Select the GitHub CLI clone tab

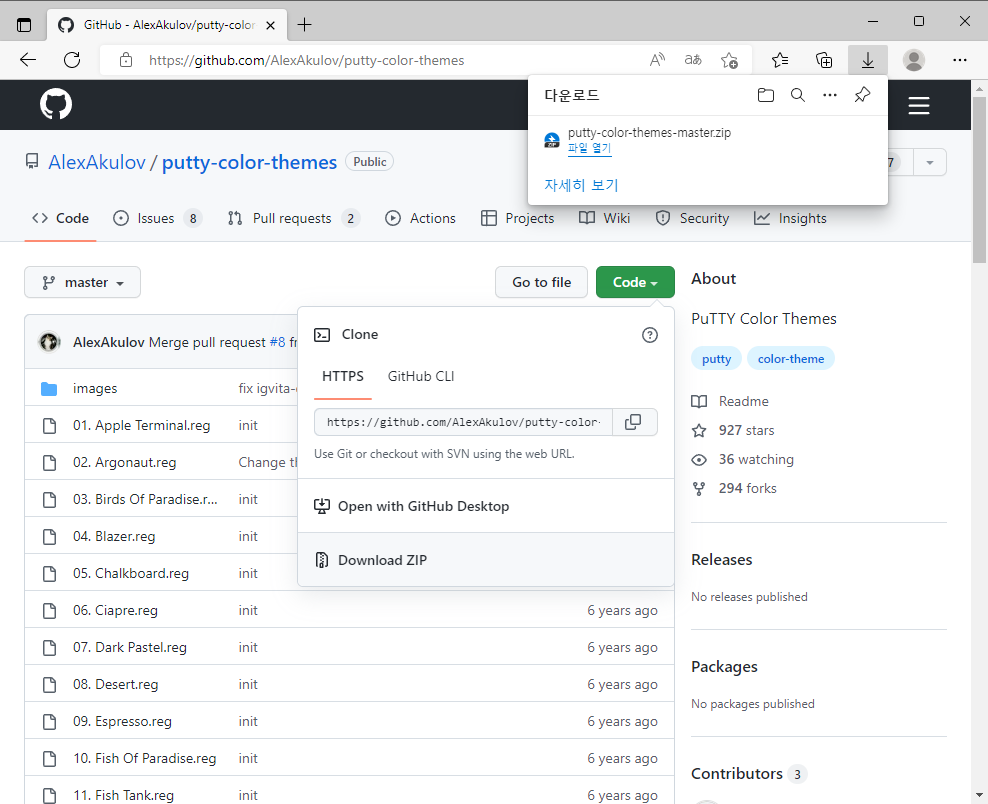tap(421, 376)
